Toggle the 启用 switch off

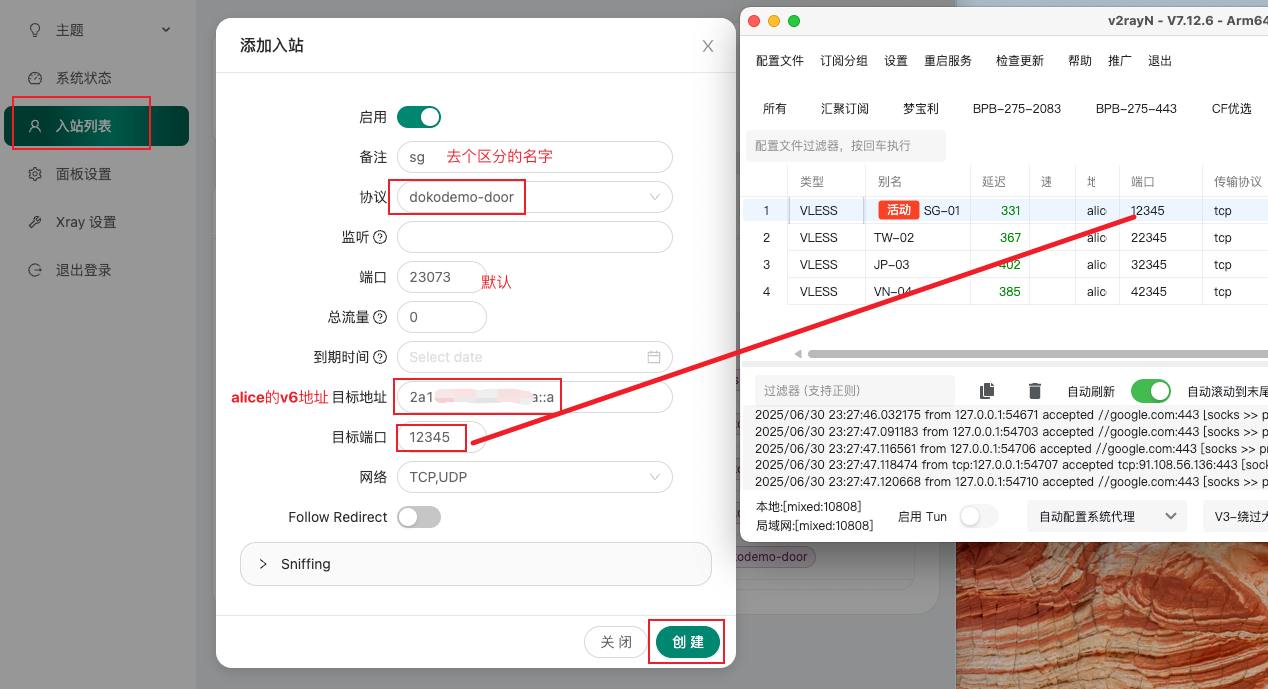(x=418, y=117)
